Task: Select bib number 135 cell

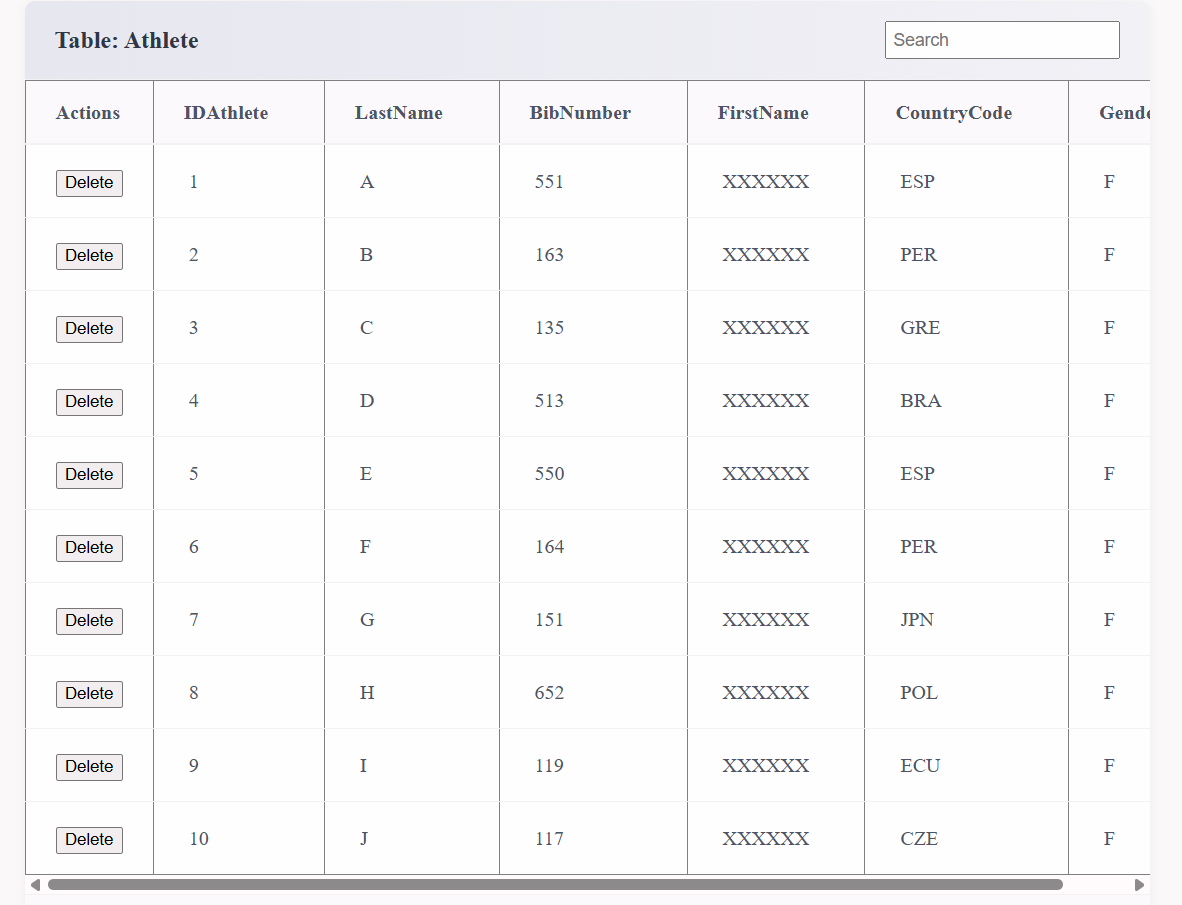Action: point(593,328)
